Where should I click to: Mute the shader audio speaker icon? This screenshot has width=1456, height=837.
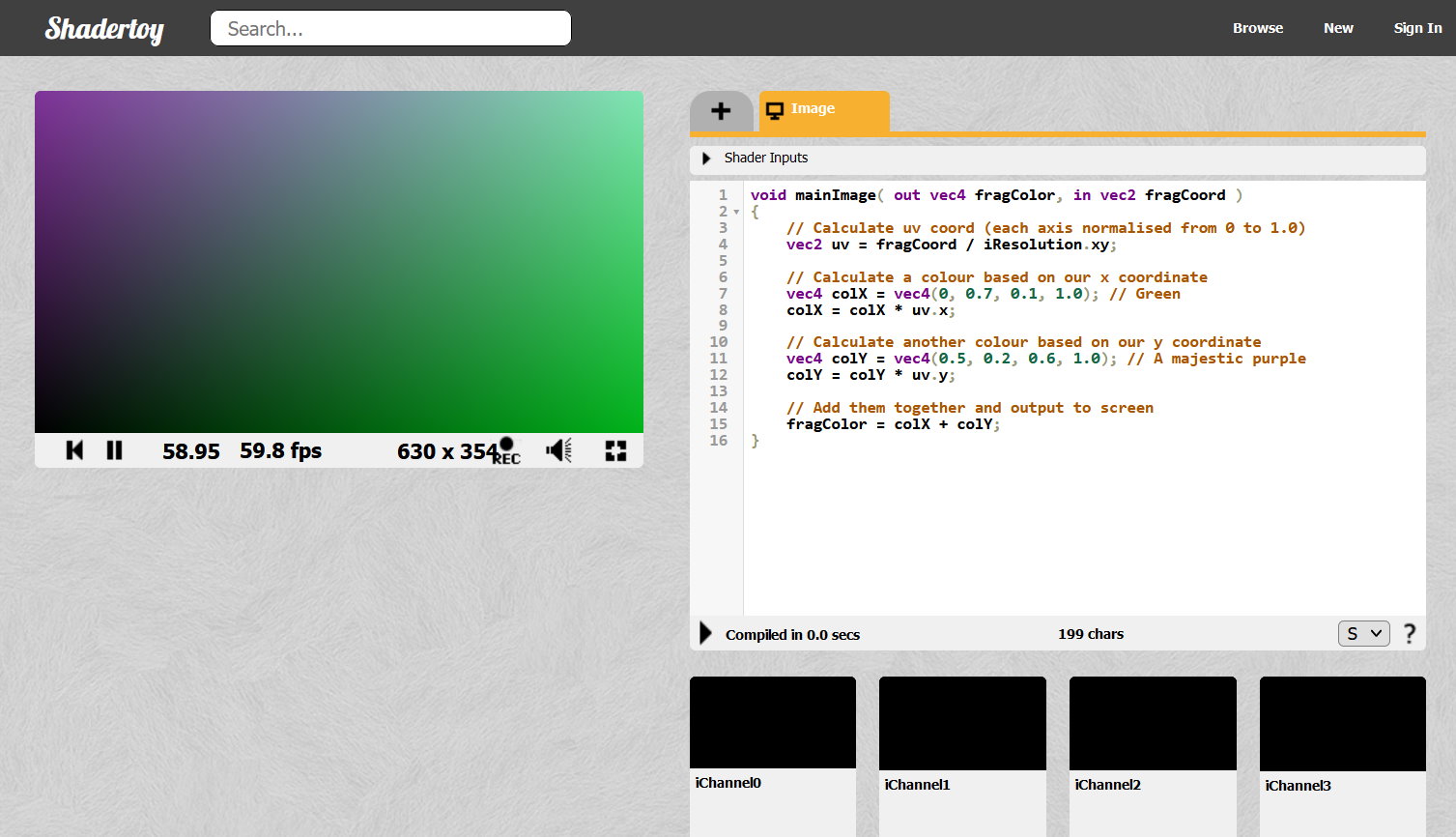click(558, 450)
